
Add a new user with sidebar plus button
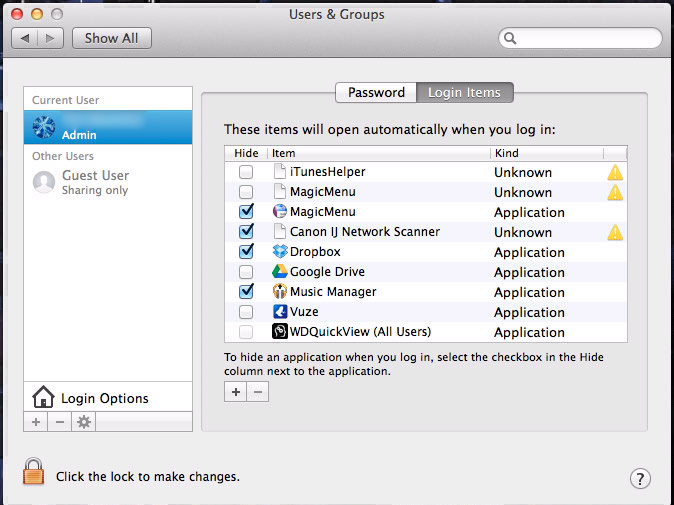(x=36, y=422)
